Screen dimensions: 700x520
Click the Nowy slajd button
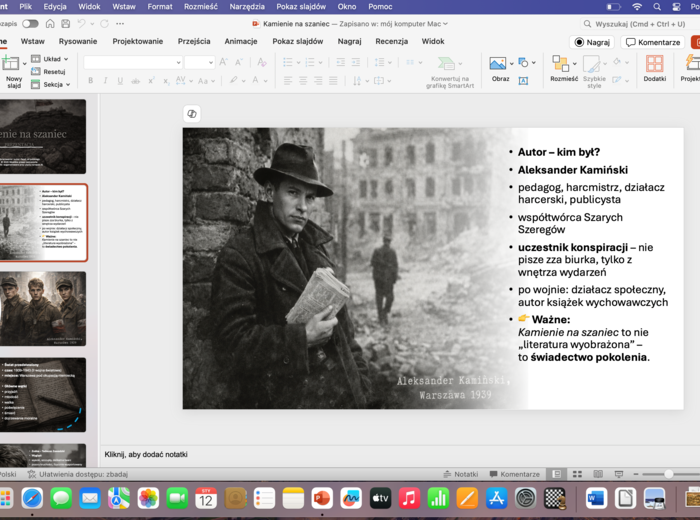(13, 71)
